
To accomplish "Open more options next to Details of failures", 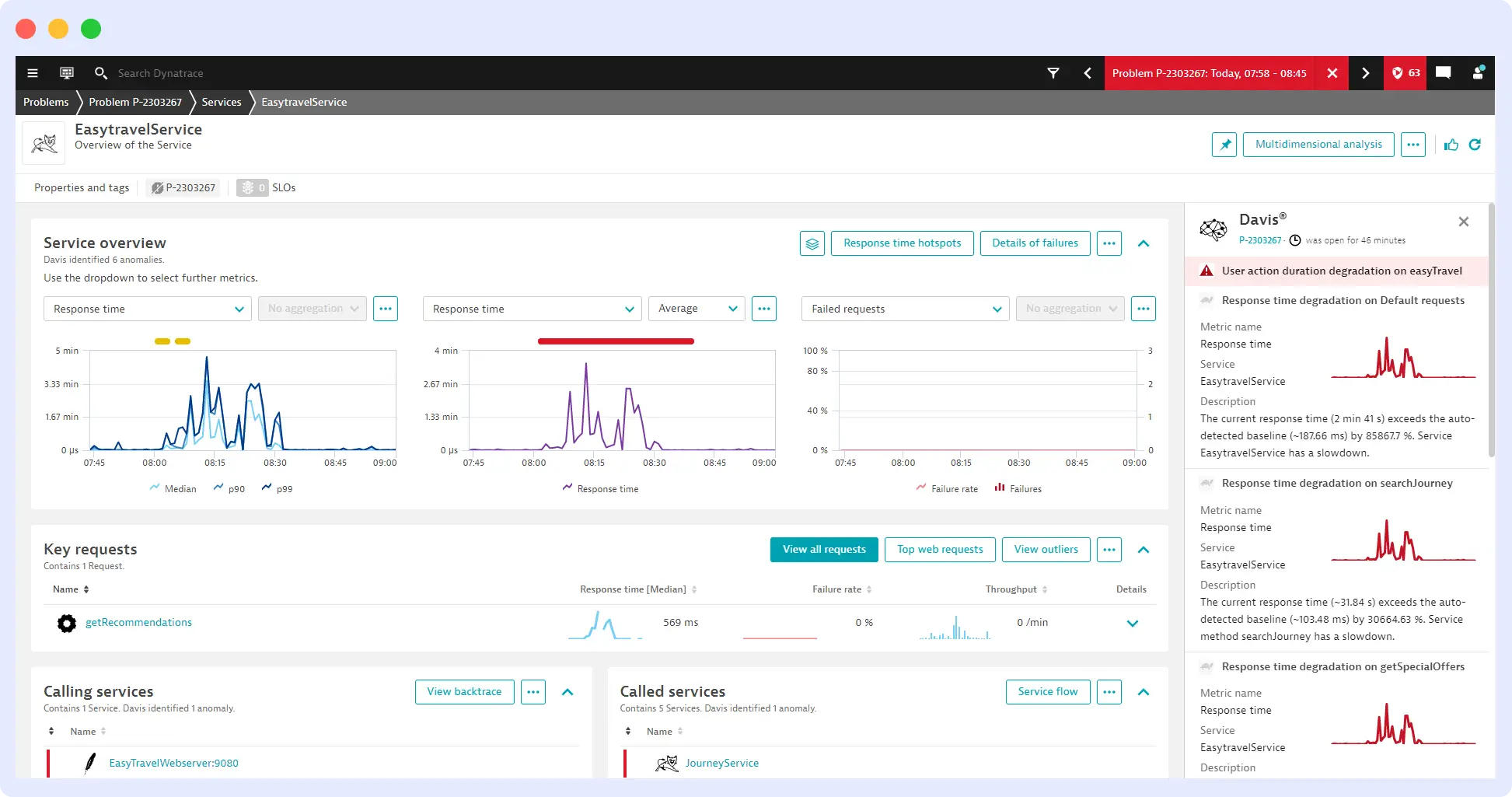I will pyautogui.click(x=1109, y=243).
